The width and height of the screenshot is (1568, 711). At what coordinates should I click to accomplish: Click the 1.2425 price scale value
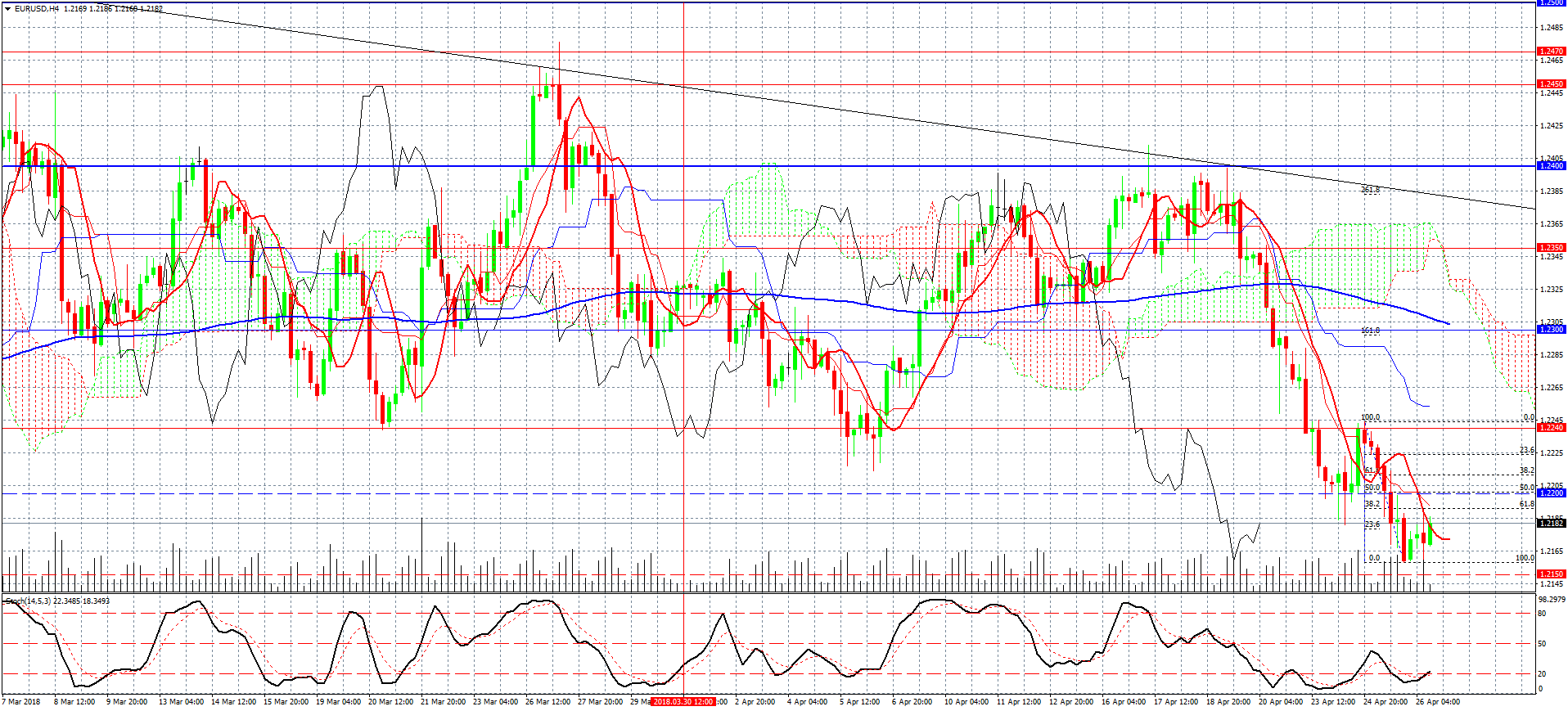point(1552,126)
